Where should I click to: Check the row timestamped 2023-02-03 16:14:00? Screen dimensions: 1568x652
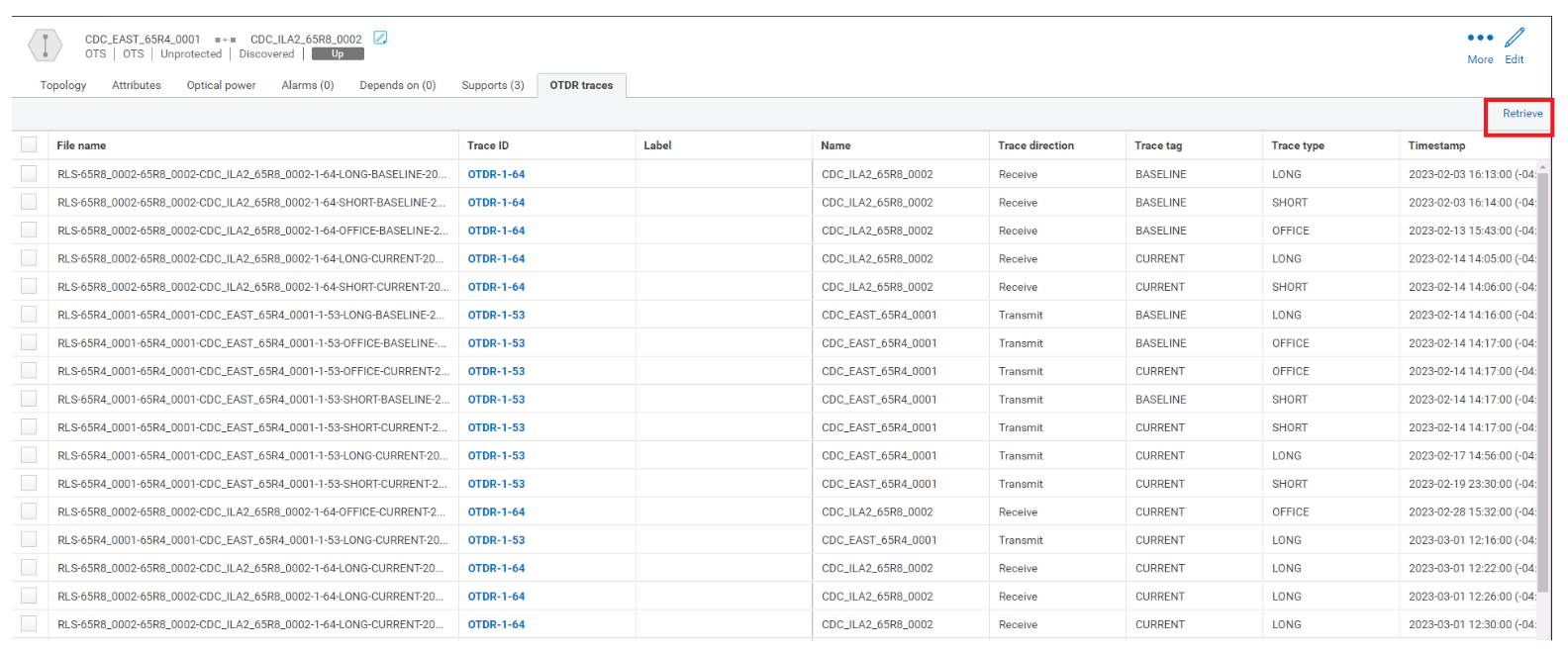(x=29, y=202)
